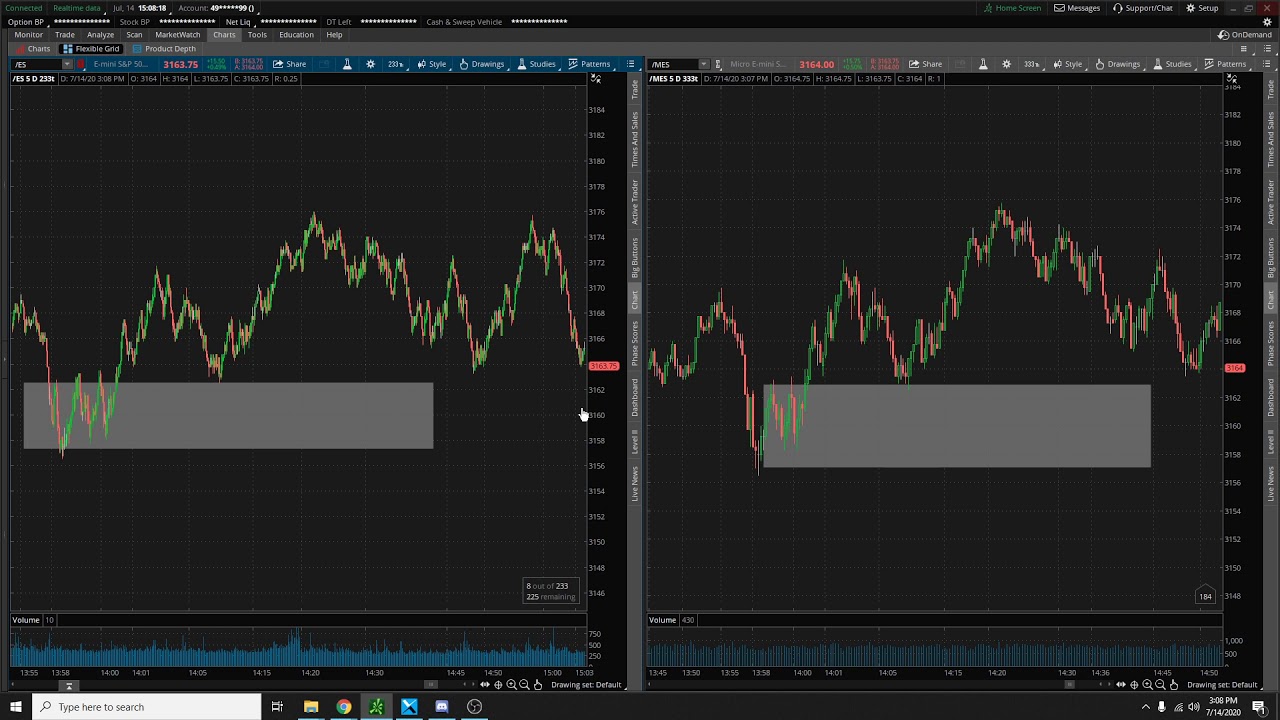Open /ES chart settings gear

[370, 64]
